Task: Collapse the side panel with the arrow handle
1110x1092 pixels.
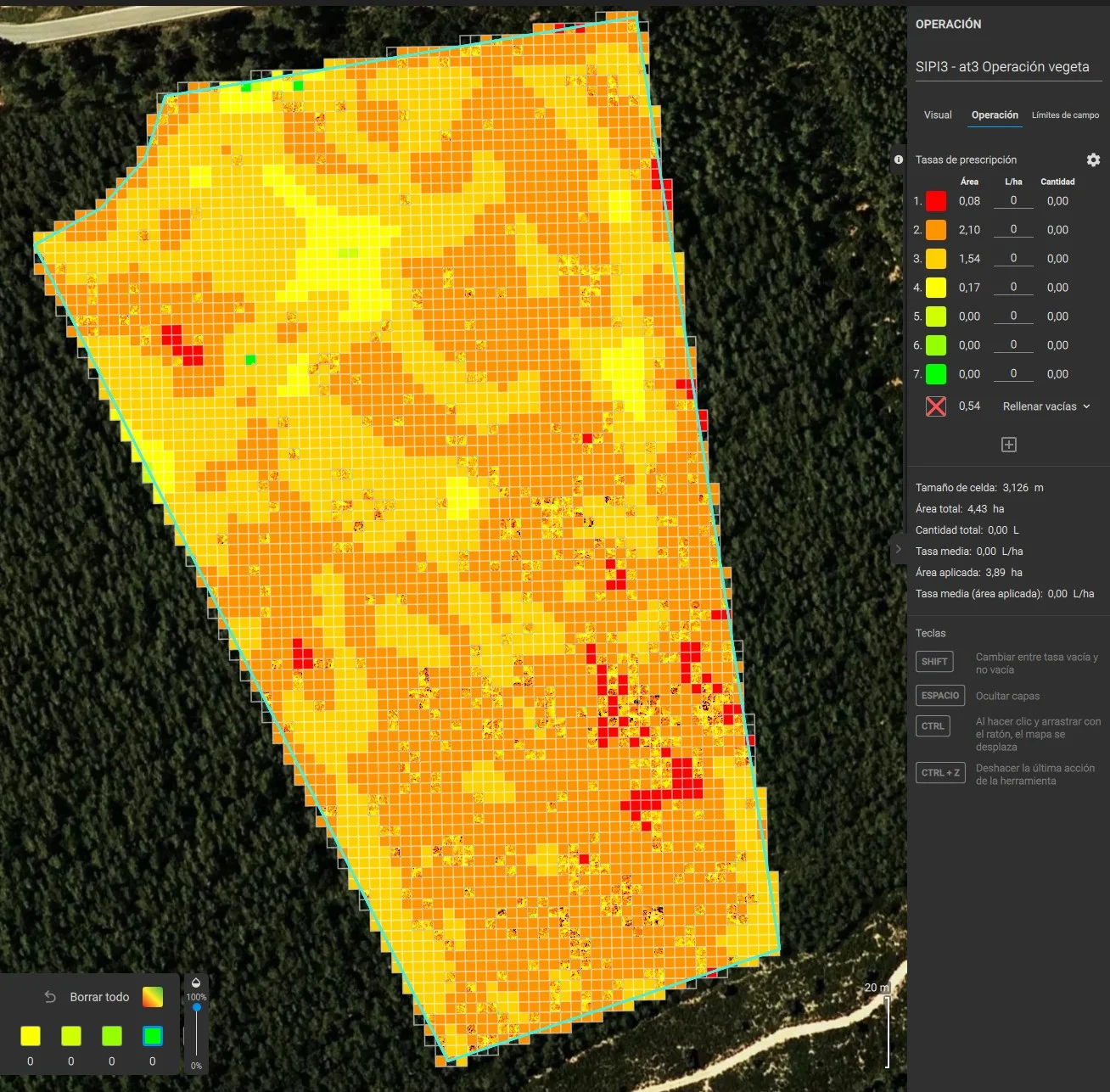Action: click(x=899, y=549)
